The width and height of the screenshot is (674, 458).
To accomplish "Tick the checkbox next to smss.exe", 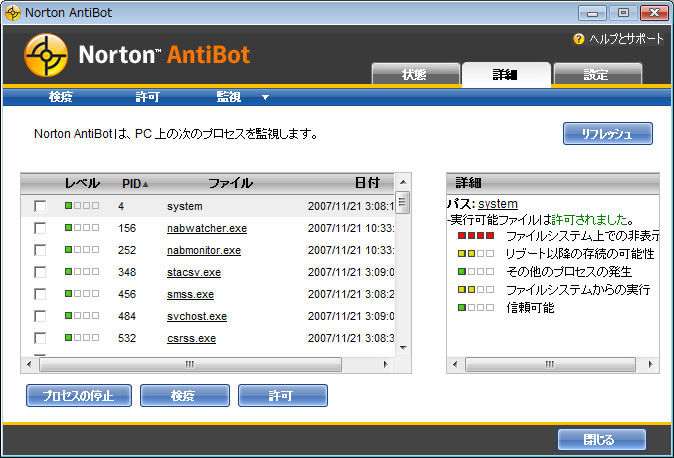I will [x=40, y=294].
